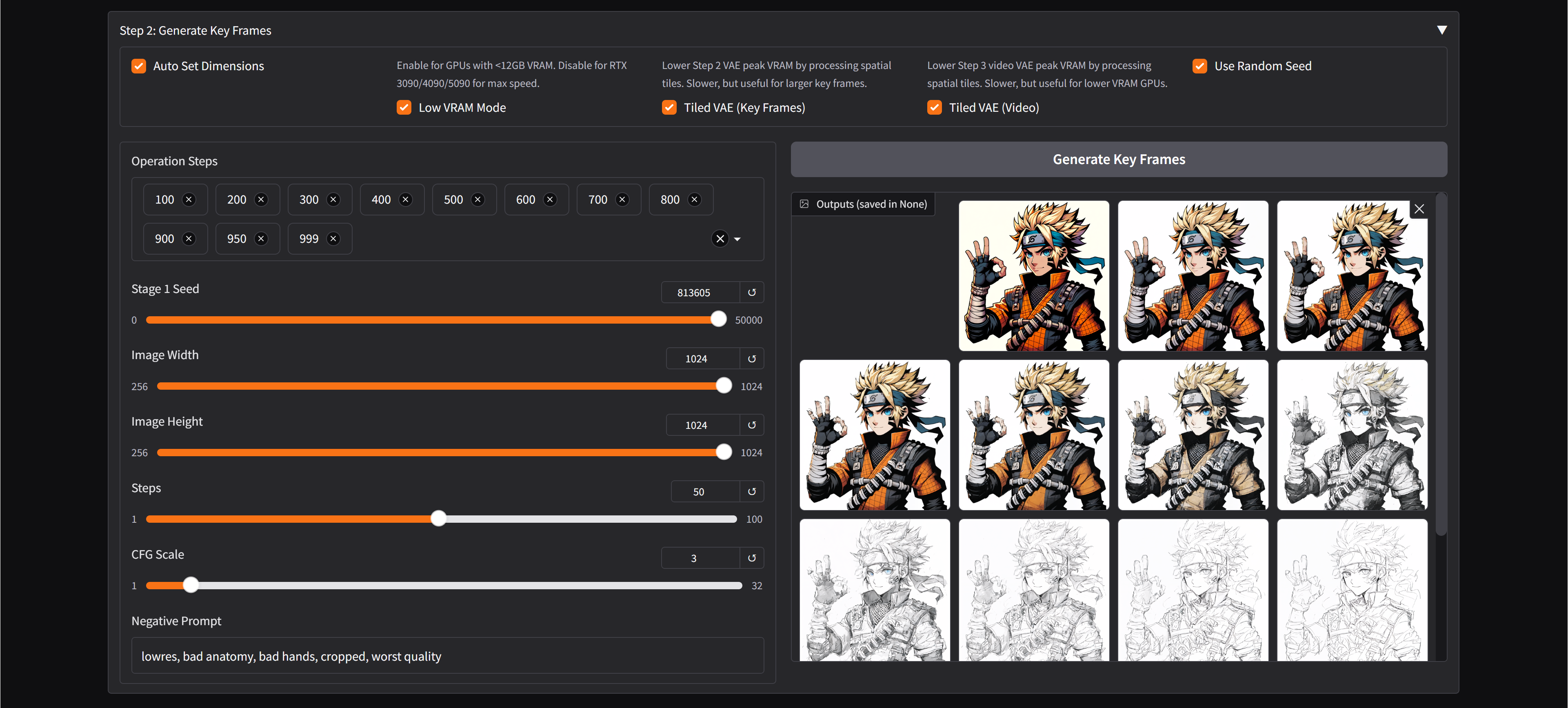Click the Image Width number field
This screenshot has height=708, width=1568.
tap(703, 359)
